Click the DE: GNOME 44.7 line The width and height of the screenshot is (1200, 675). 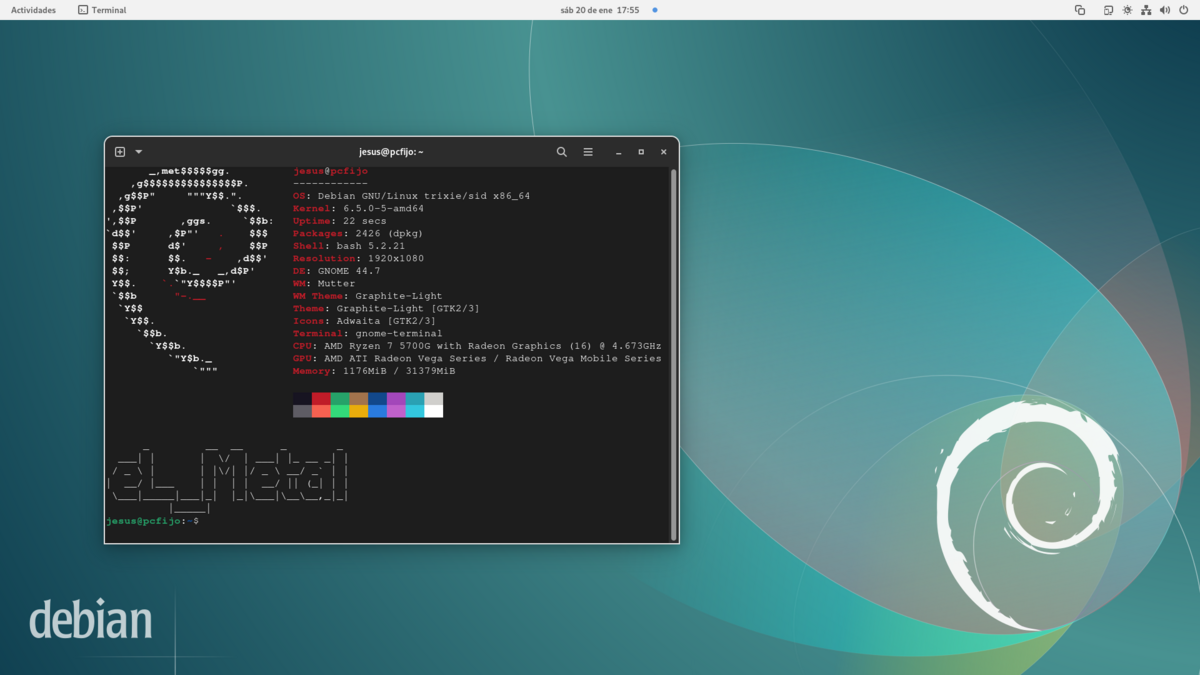point(336,271)
